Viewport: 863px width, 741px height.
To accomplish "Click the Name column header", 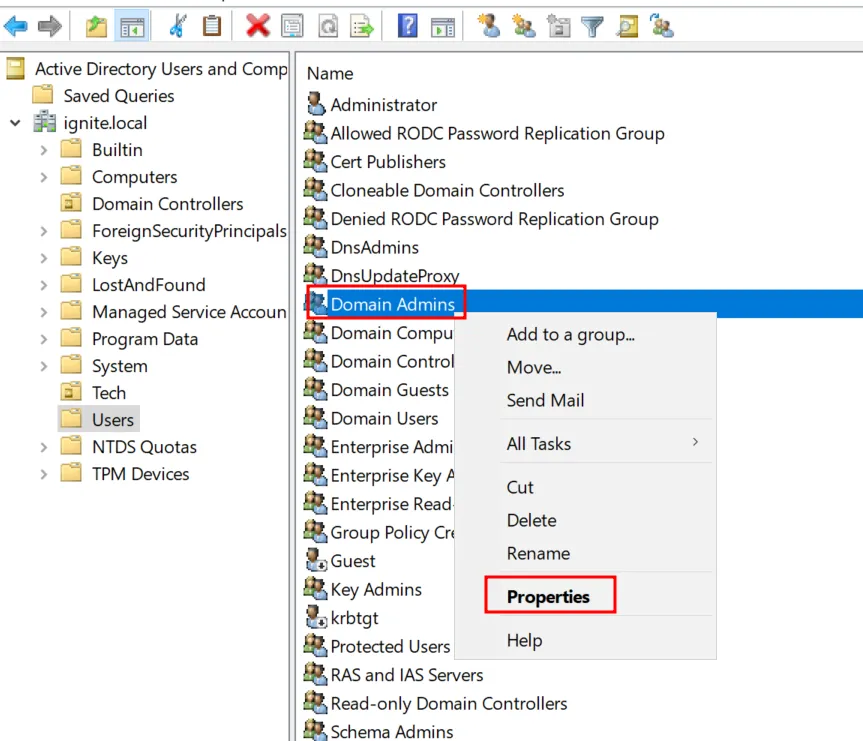I will click(330, 73).
